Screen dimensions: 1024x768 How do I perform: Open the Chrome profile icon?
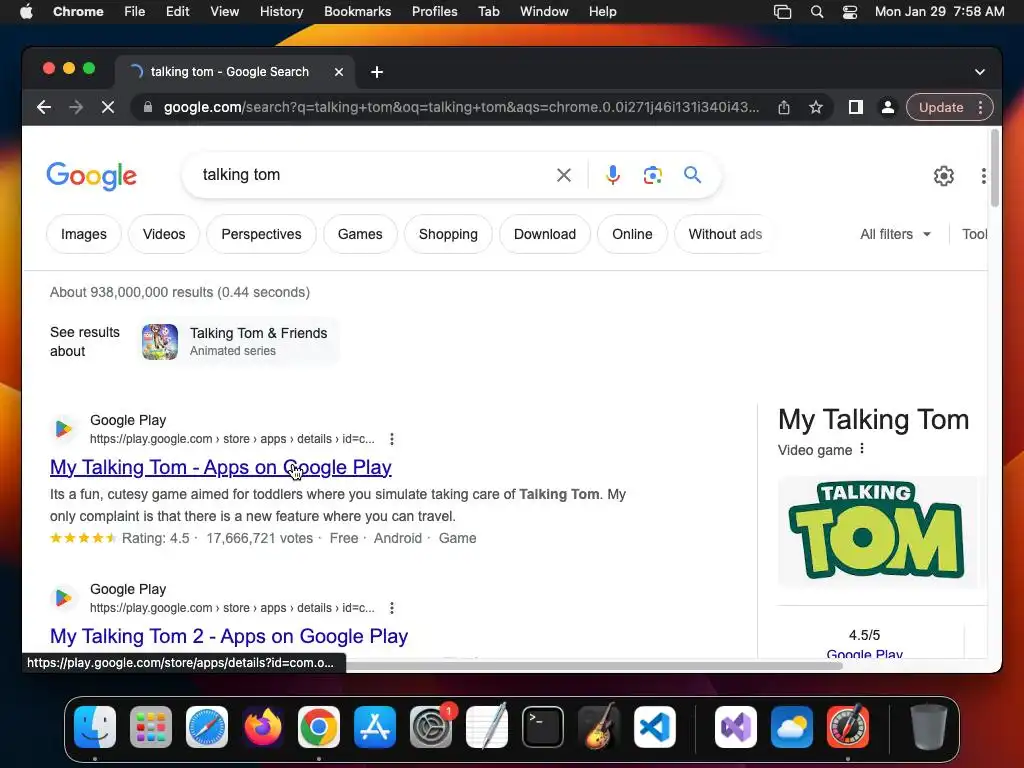click(888, 107)
